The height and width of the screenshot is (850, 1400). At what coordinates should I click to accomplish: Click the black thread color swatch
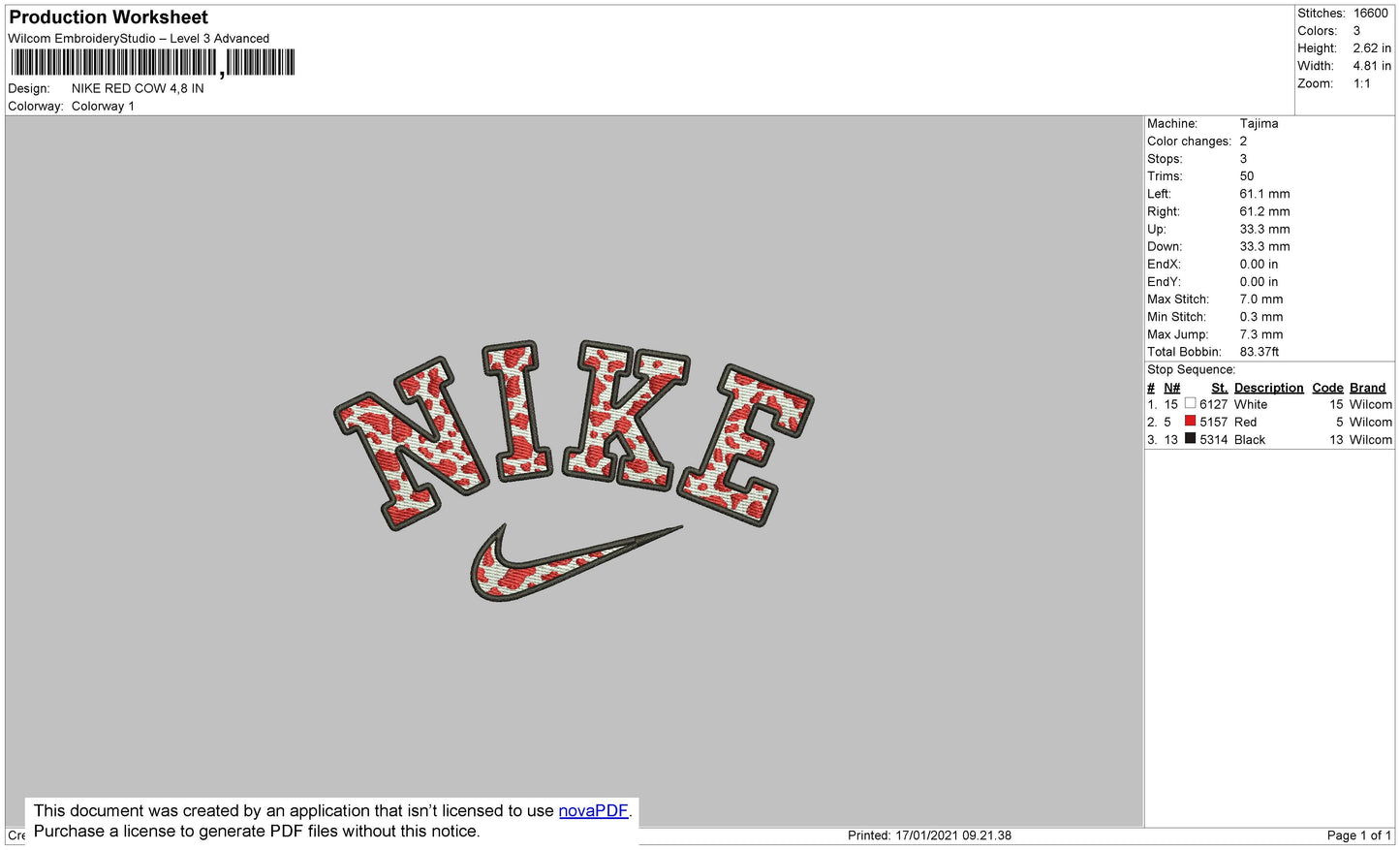tap(1190, 439)
